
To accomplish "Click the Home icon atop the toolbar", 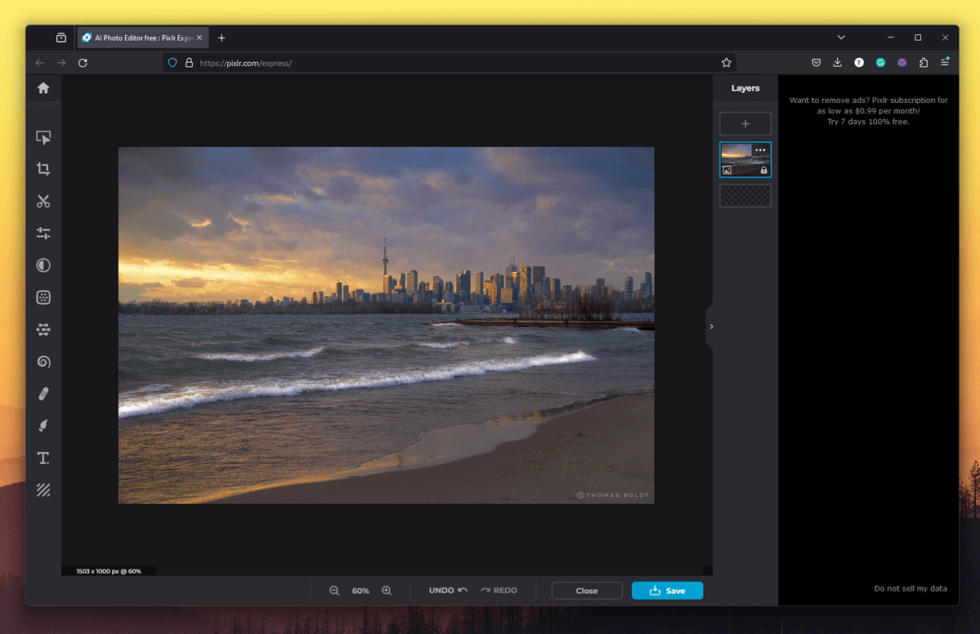I will [44, 87].
